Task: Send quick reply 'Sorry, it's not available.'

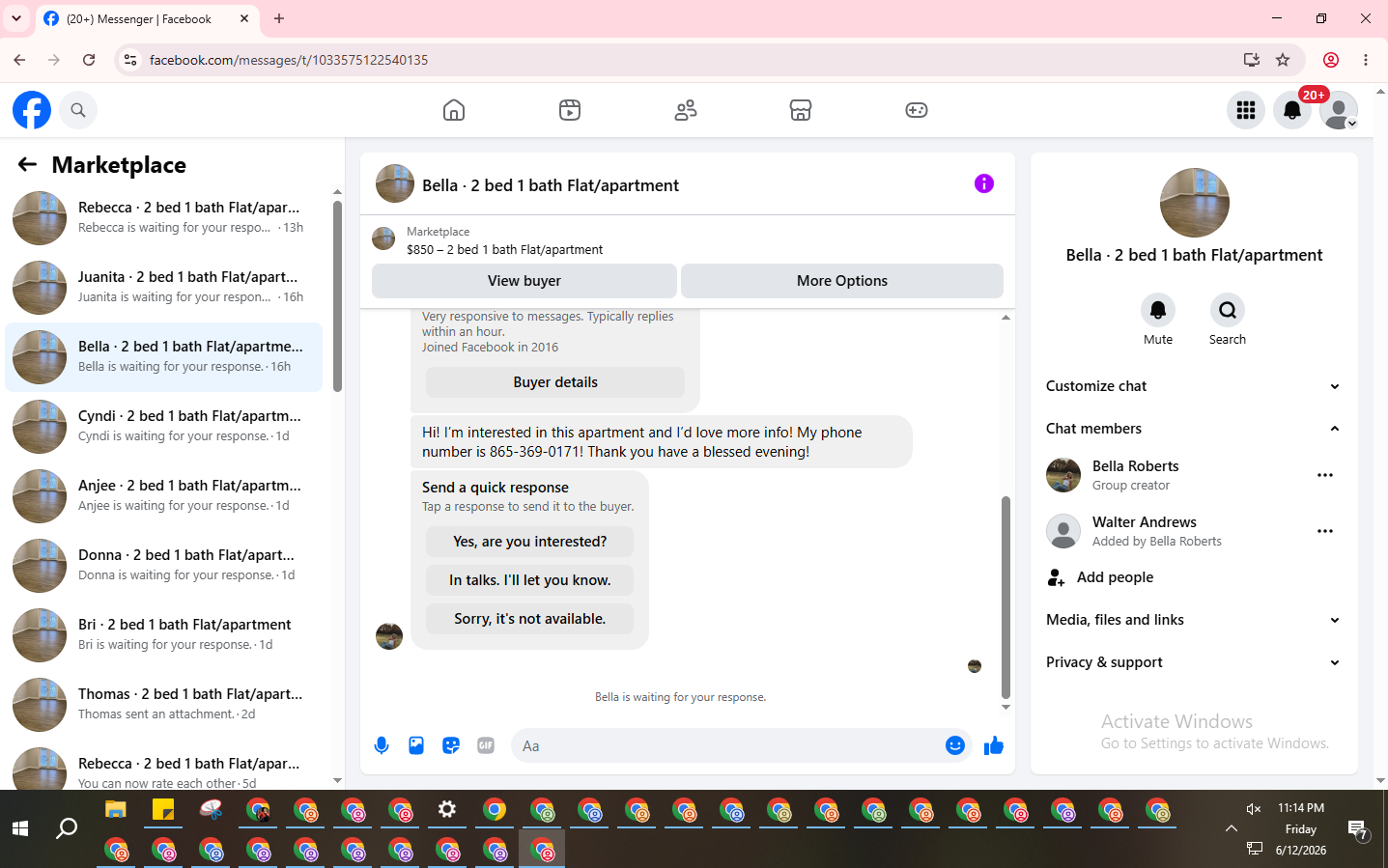Action: click(x=530, y=619)
